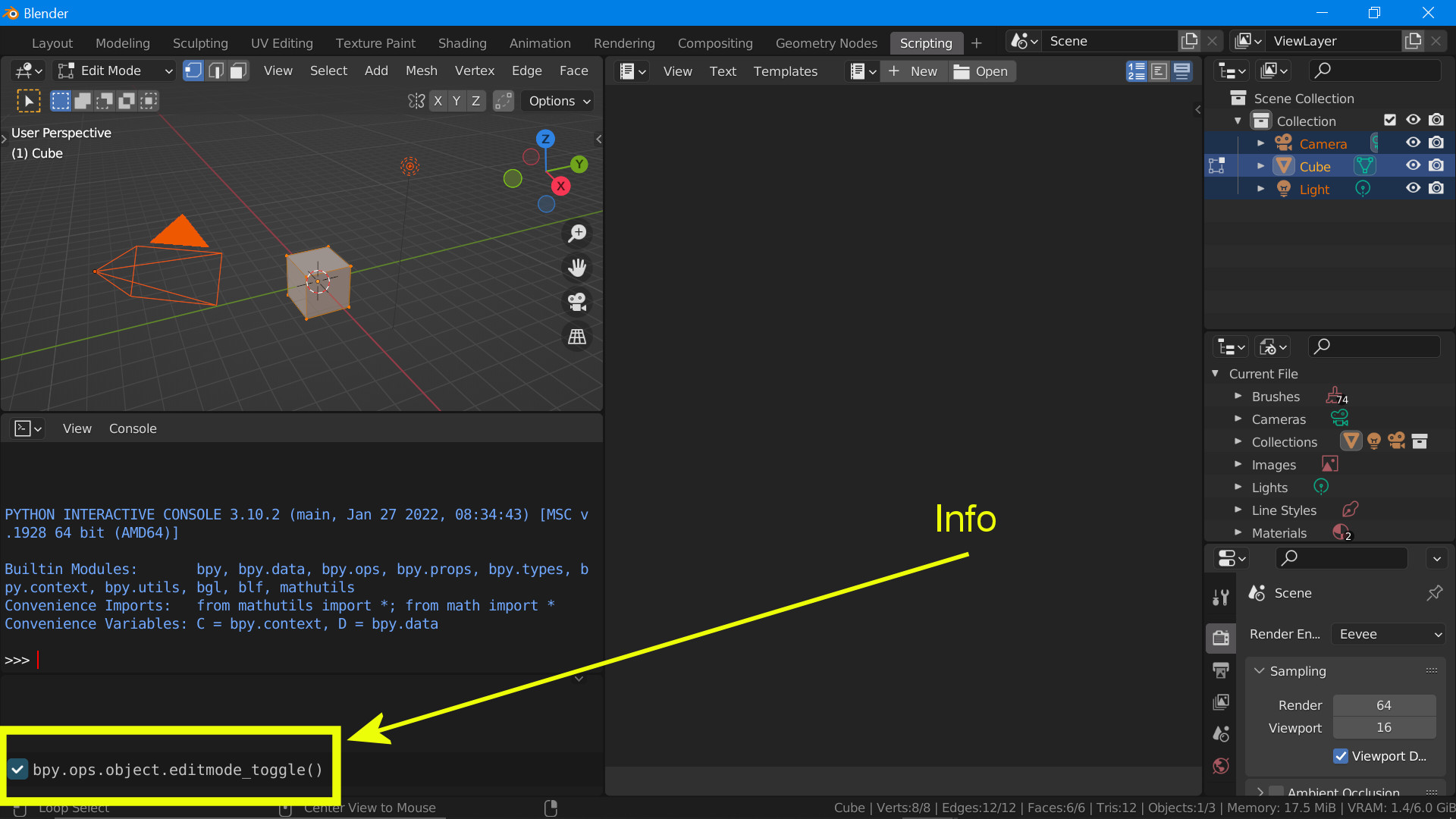1456x819 pixels.
Task: Uncheck the Collection checkbox
Action: point(1390,120)
